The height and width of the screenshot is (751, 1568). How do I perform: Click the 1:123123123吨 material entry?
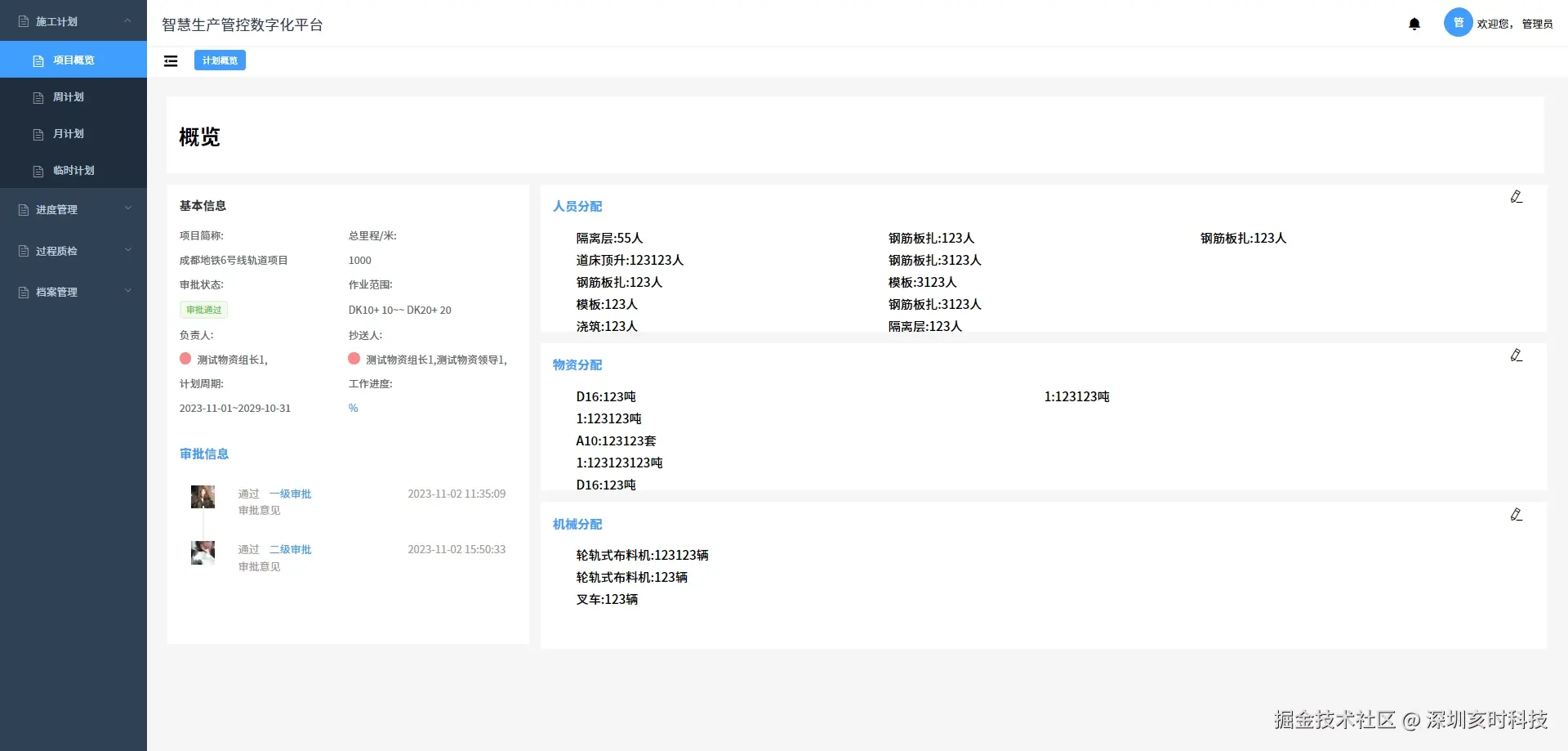click(619, 463)
